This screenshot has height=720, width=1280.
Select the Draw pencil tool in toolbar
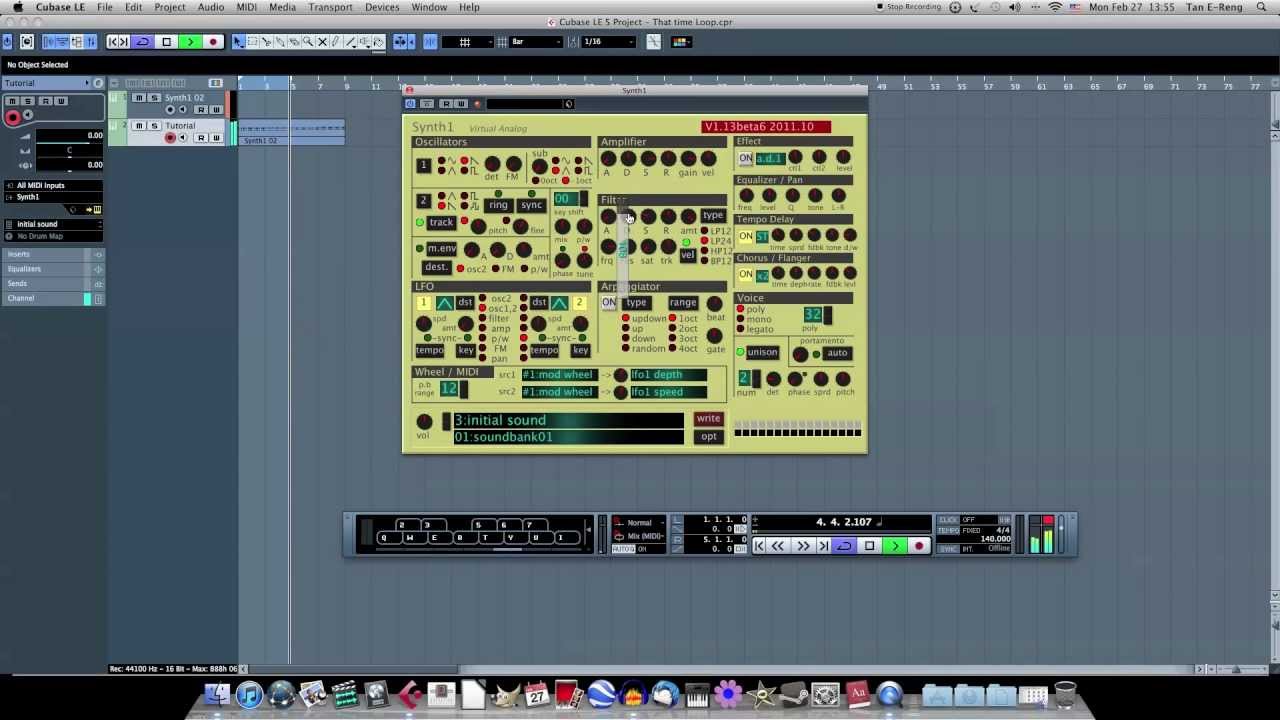336,42
